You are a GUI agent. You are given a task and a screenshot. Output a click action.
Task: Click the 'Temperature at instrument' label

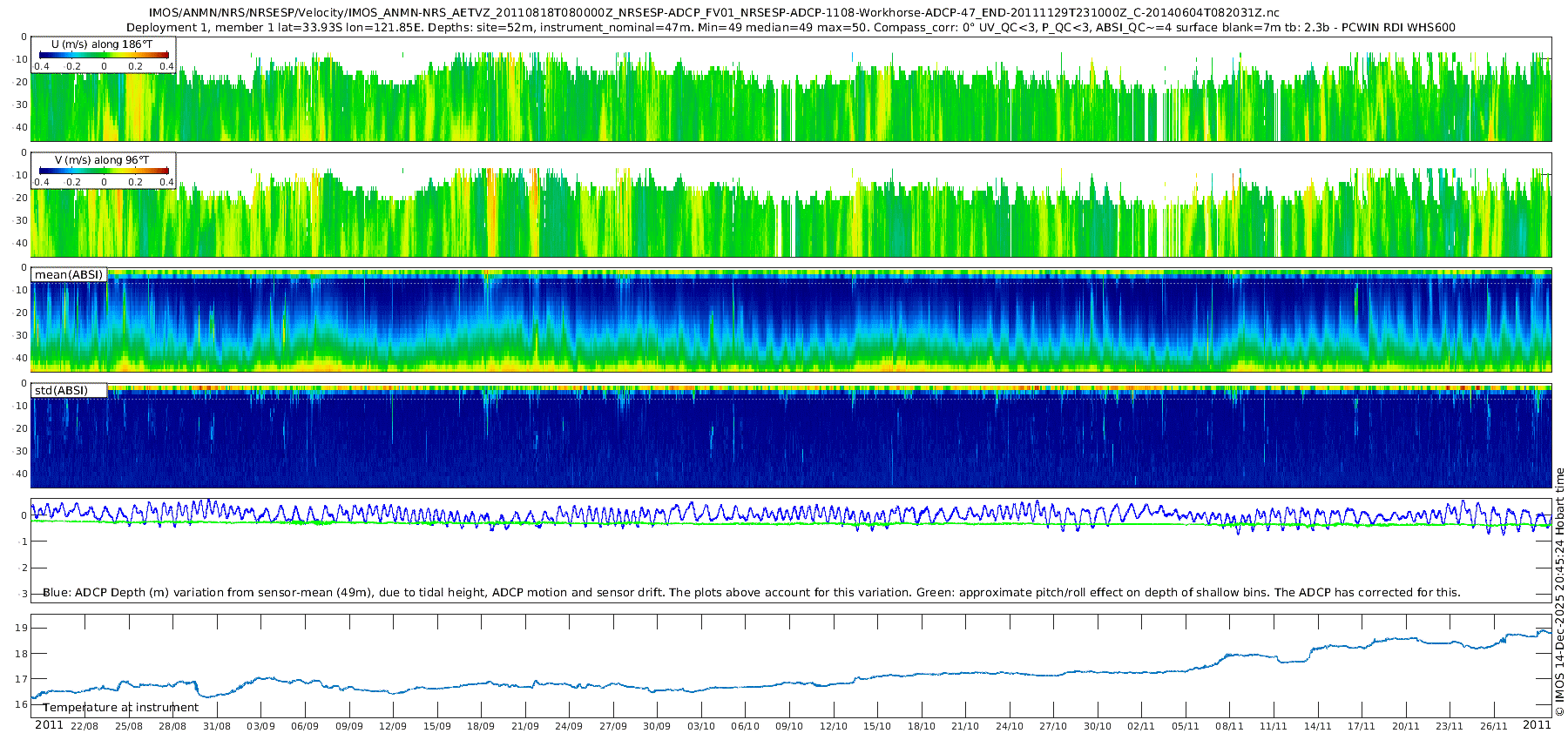click(120, 708)
